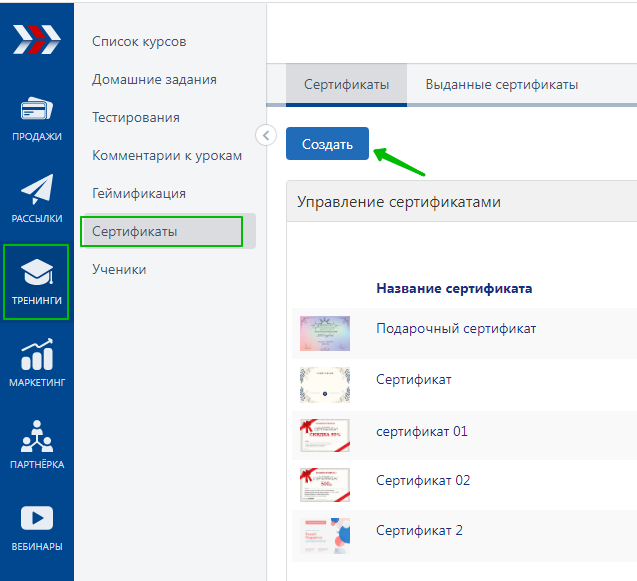Open Тестирования menu item

click(x=136, y=117)
